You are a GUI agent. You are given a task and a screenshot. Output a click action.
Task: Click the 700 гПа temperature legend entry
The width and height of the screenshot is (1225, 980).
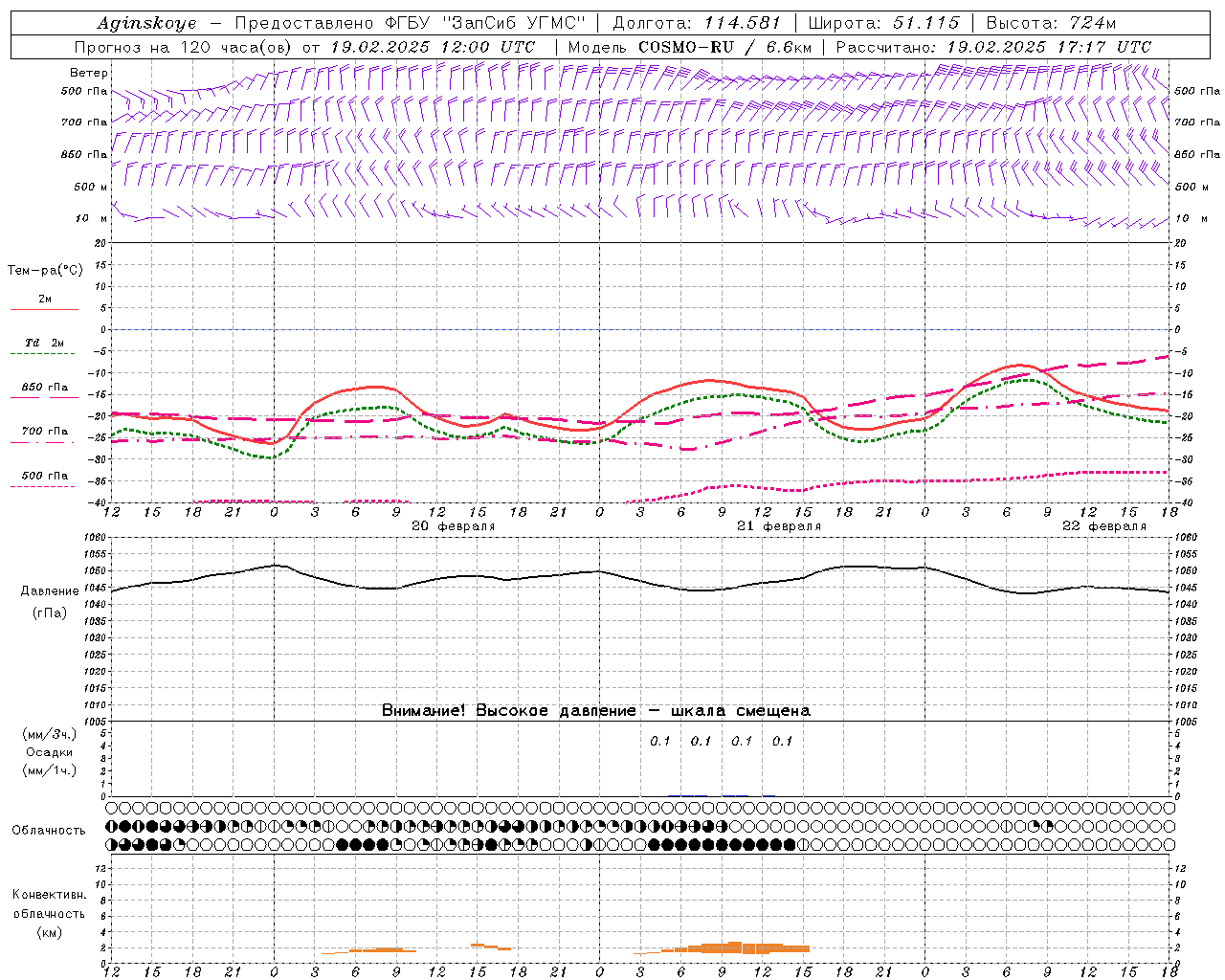45,432
